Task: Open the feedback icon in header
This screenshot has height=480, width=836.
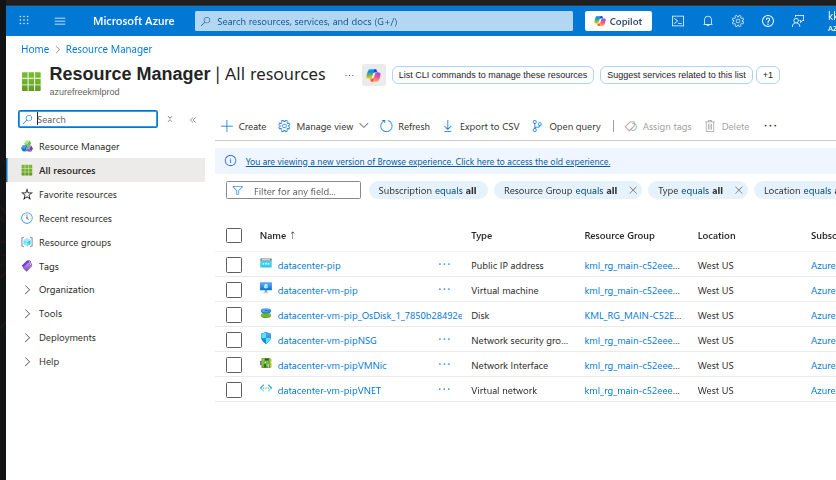Action: [x=798, y=21]
